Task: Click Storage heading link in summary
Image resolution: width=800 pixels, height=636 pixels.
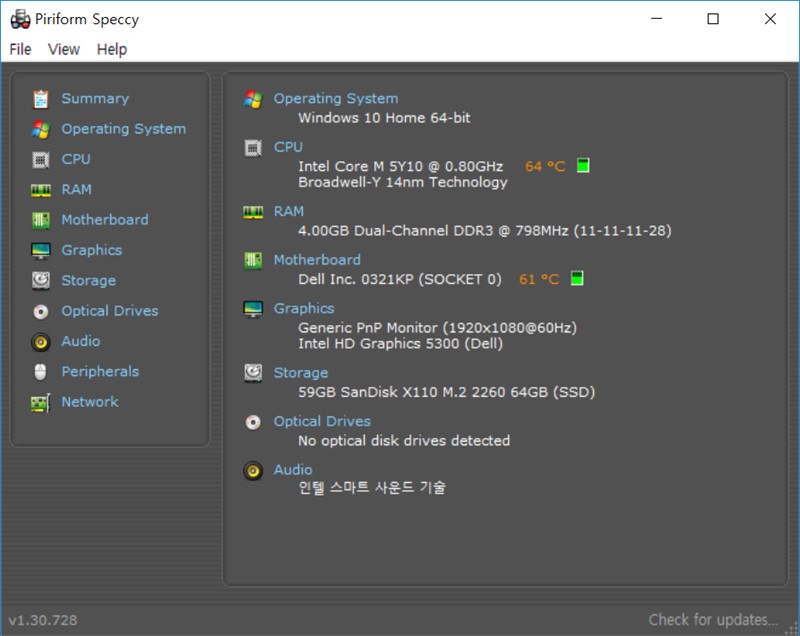Action: (x=301, y=373)
